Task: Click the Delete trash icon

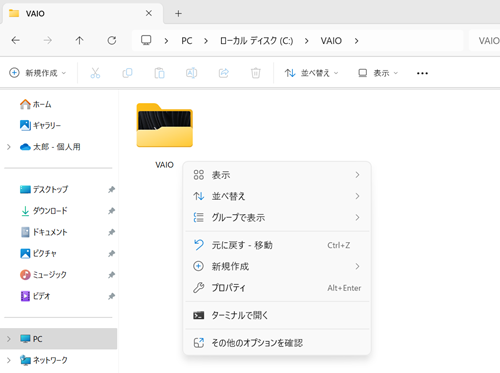Action: (x=256, y=73)
